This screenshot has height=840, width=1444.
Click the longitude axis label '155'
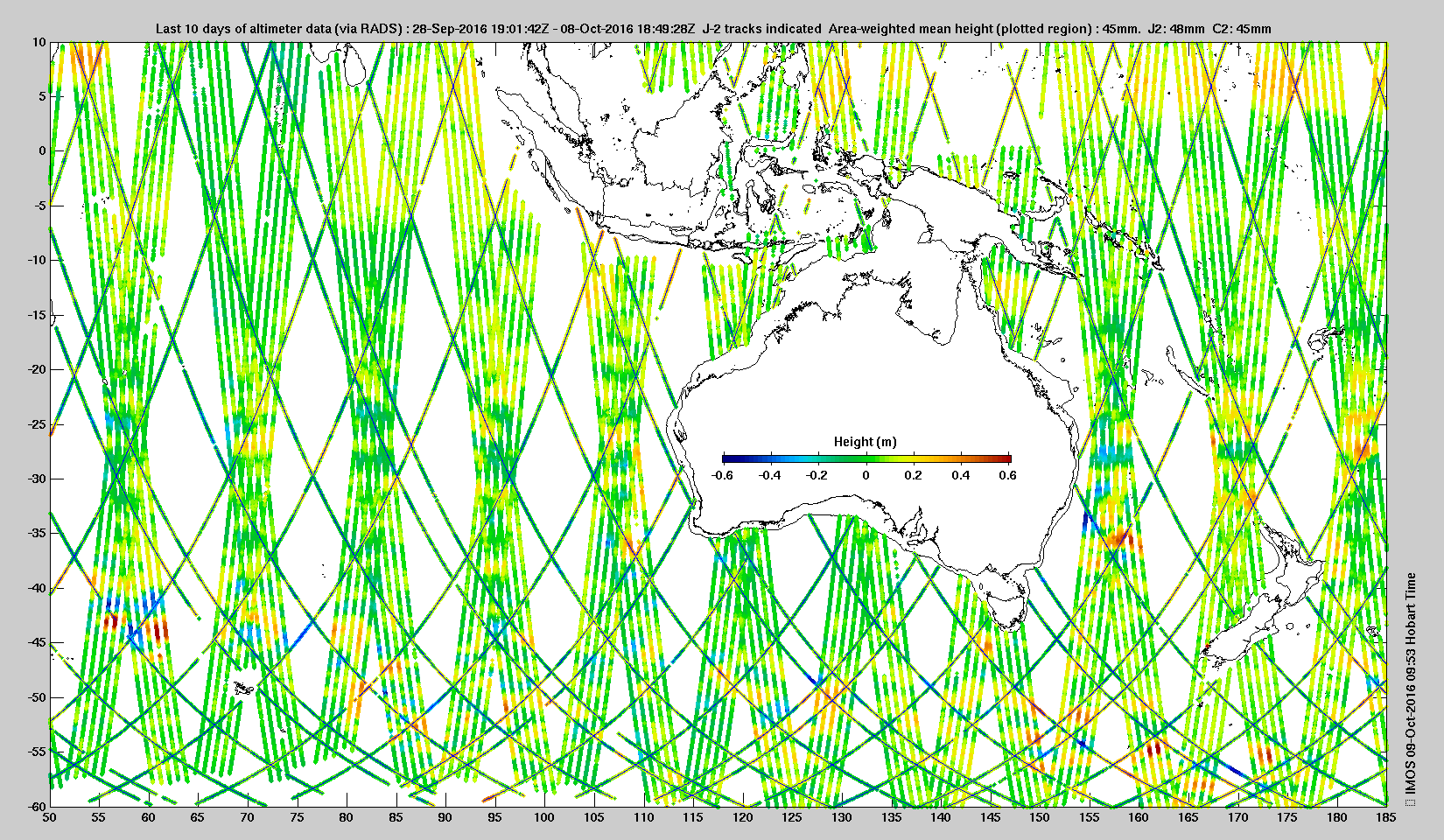[1090, 817]
